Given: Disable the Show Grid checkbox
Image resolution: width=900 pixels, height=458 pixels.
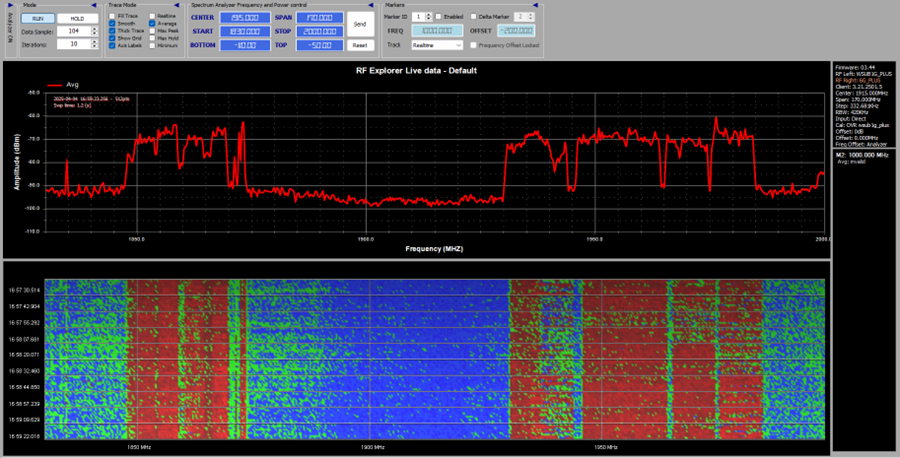Looking at the screenshot, I should (x=112, y=38).
